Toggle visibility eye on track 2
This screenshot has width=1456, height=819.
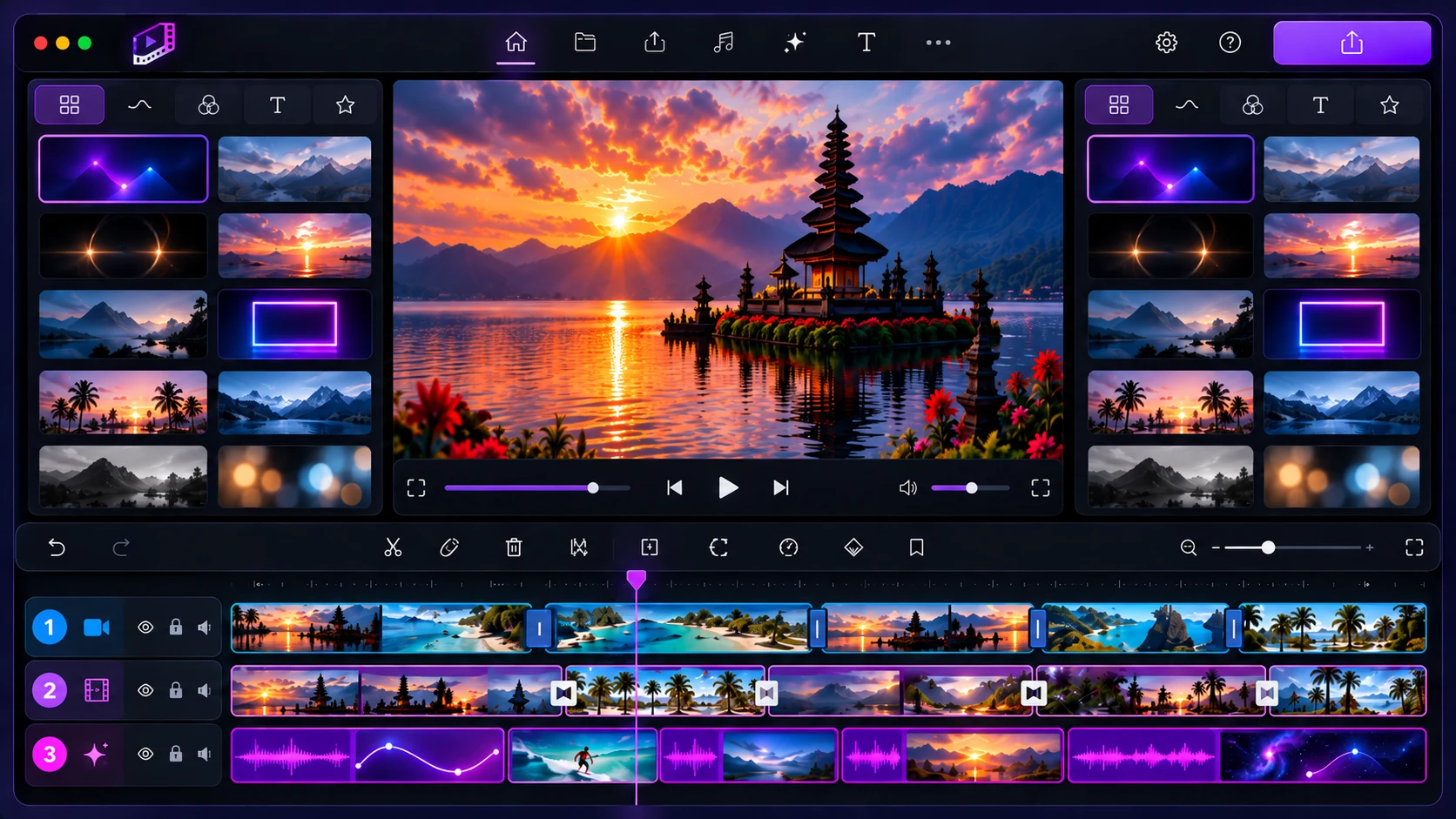145,690
